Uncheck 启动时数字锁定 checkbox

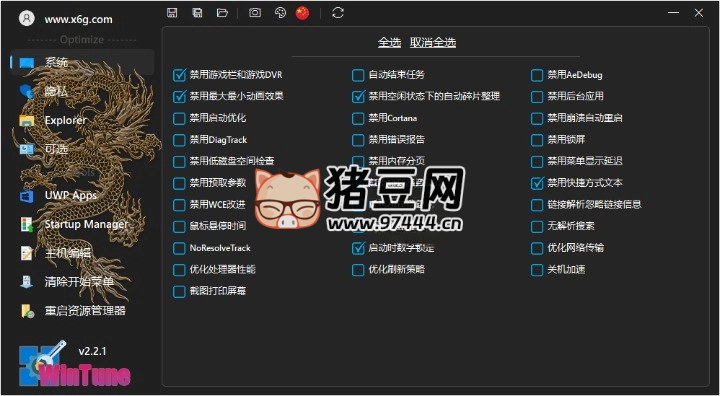[358, 248]
